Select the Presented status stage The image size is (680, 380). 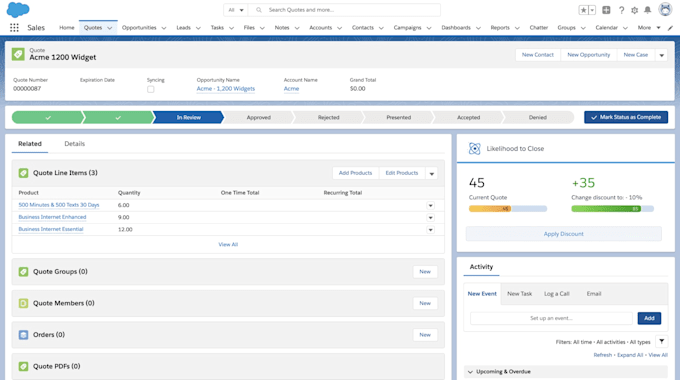tap(399, 117)
